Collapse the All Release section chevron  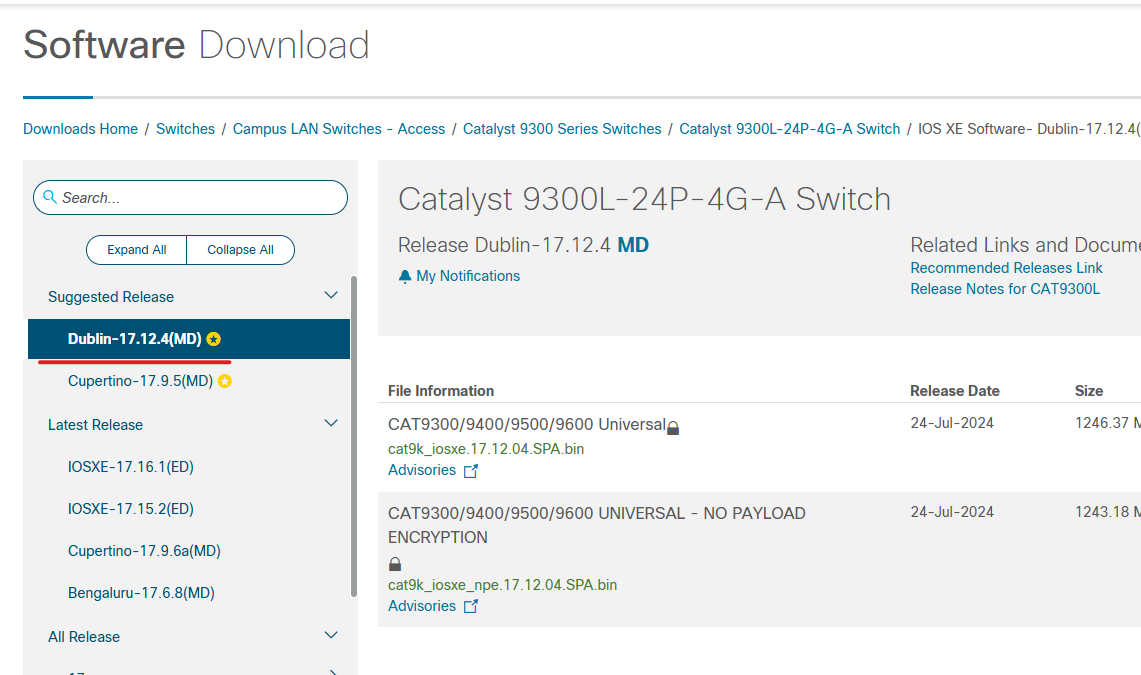pyautogui.click(x=331, y=635)
